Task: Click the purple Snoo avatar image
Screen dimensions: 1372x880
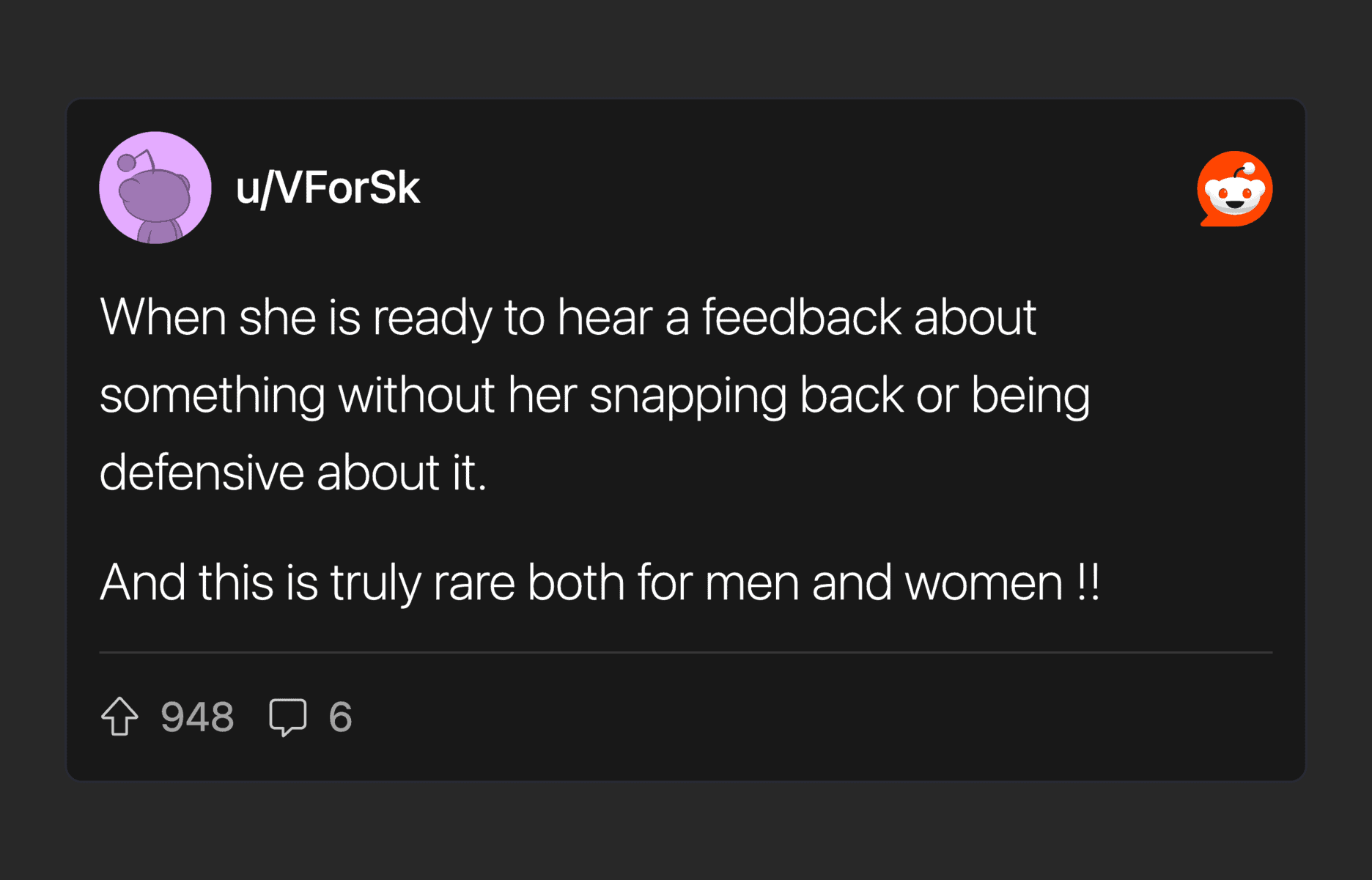Action: (155, 188)
